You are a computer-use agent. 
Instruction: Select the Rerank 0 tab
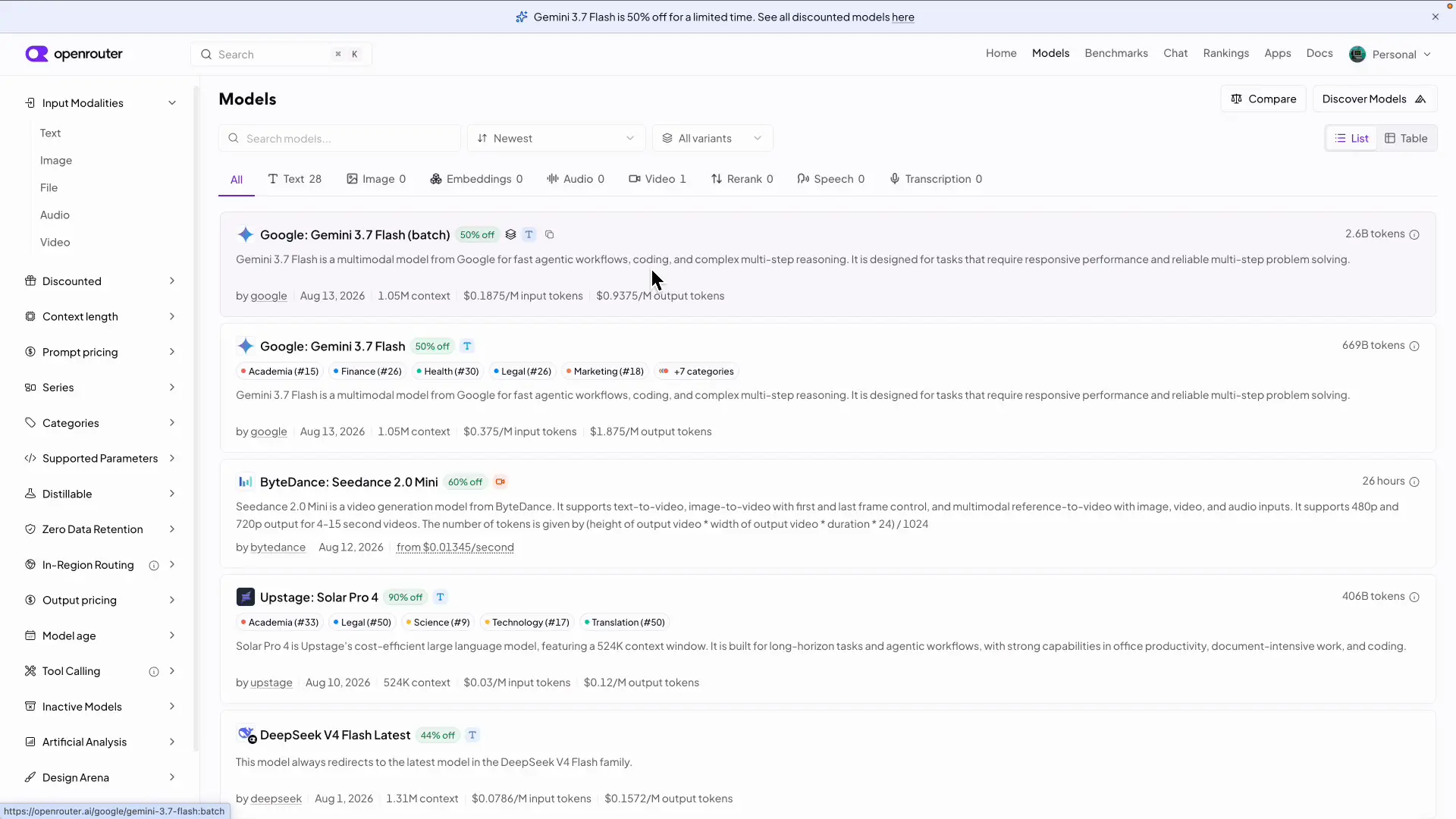(742, 179)
